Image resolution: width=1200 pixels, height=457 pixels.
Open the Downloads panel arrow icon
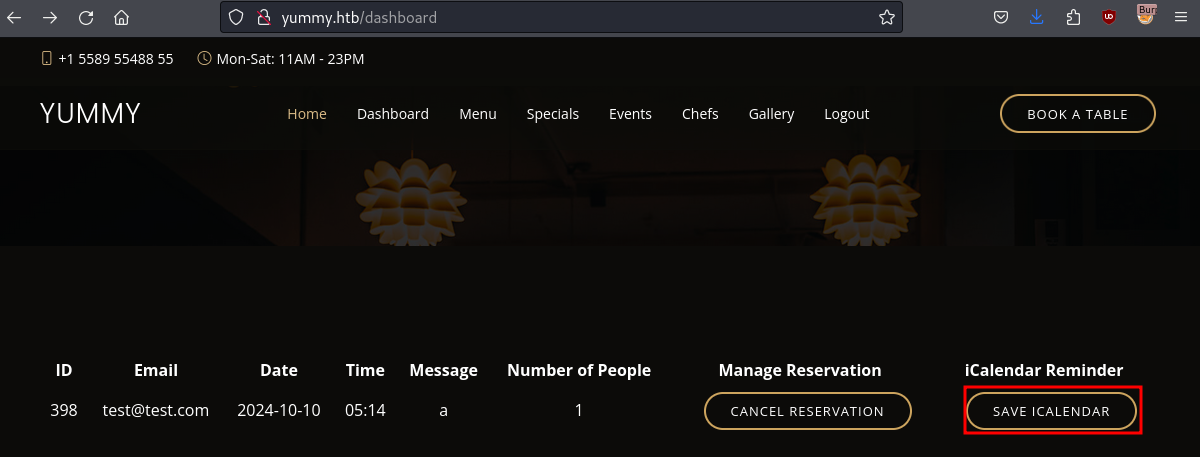pos(1037,17)
